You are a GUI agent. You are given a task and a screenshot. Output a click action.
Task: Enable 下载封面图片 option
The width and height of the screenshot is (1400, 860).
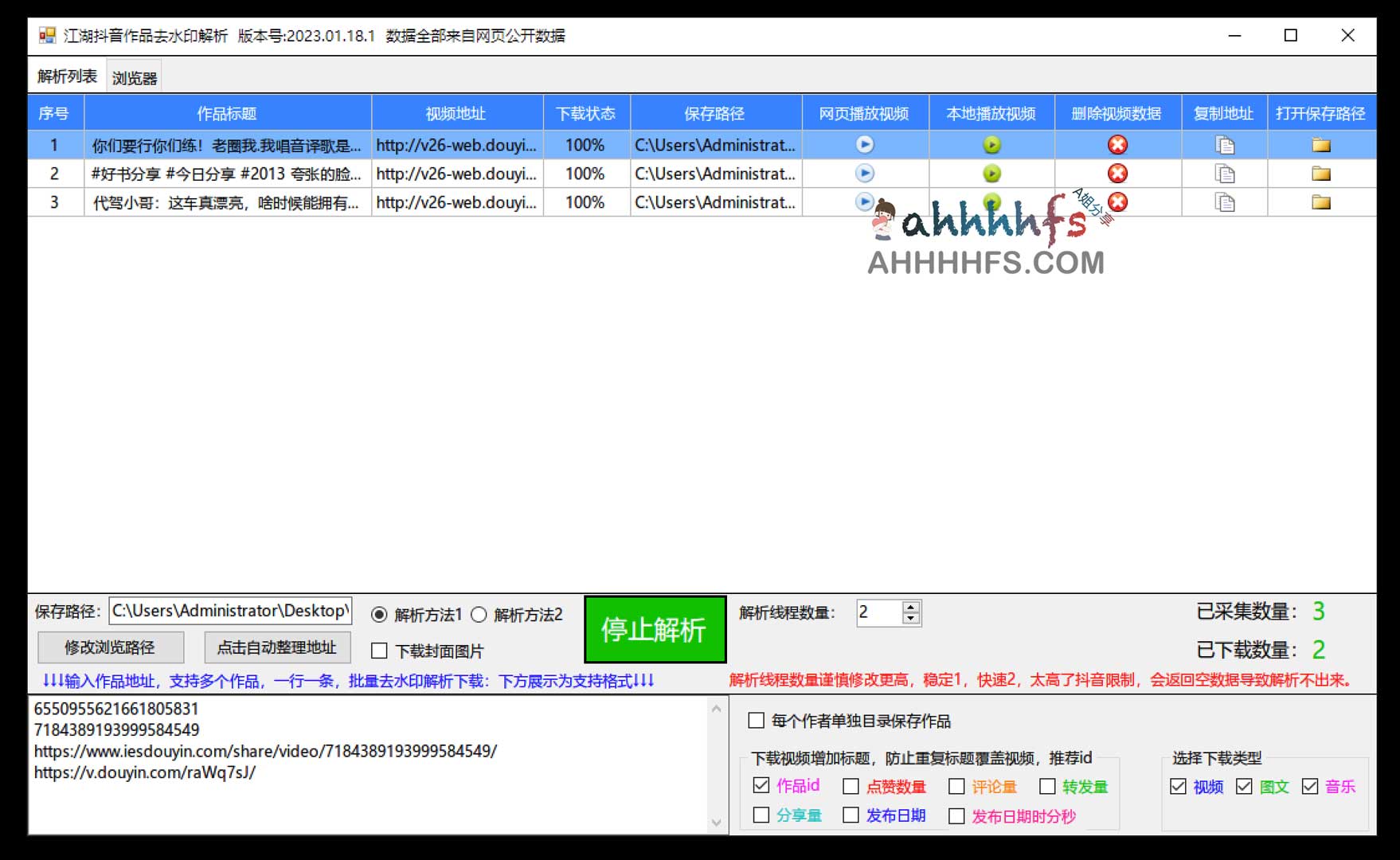pyautogui.click(x=378, y=651)
